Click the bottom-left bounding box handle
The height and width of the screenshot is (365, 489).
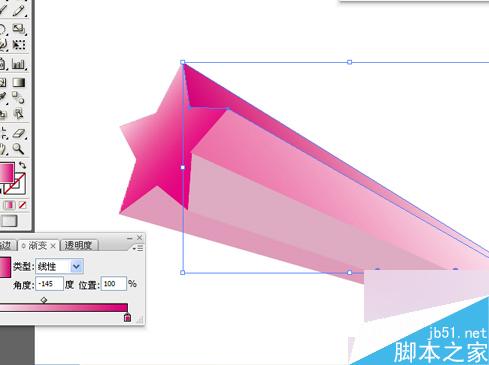[183, 273]
